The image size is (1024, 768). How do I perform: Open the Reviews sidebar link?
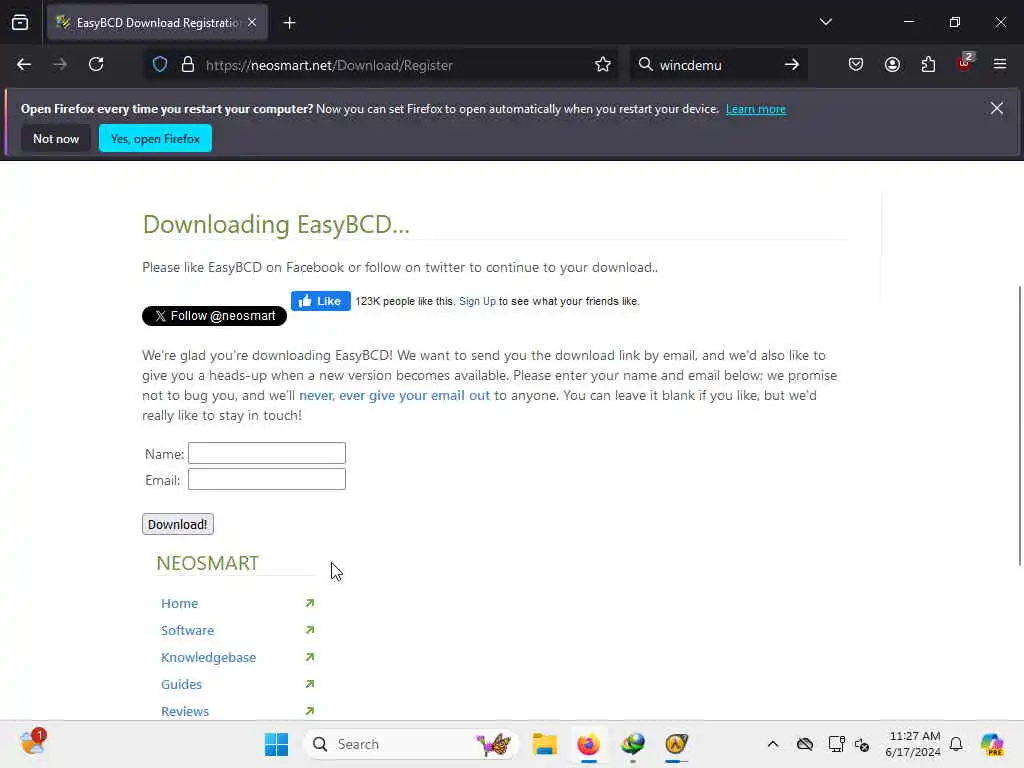(x=185, y=711)
